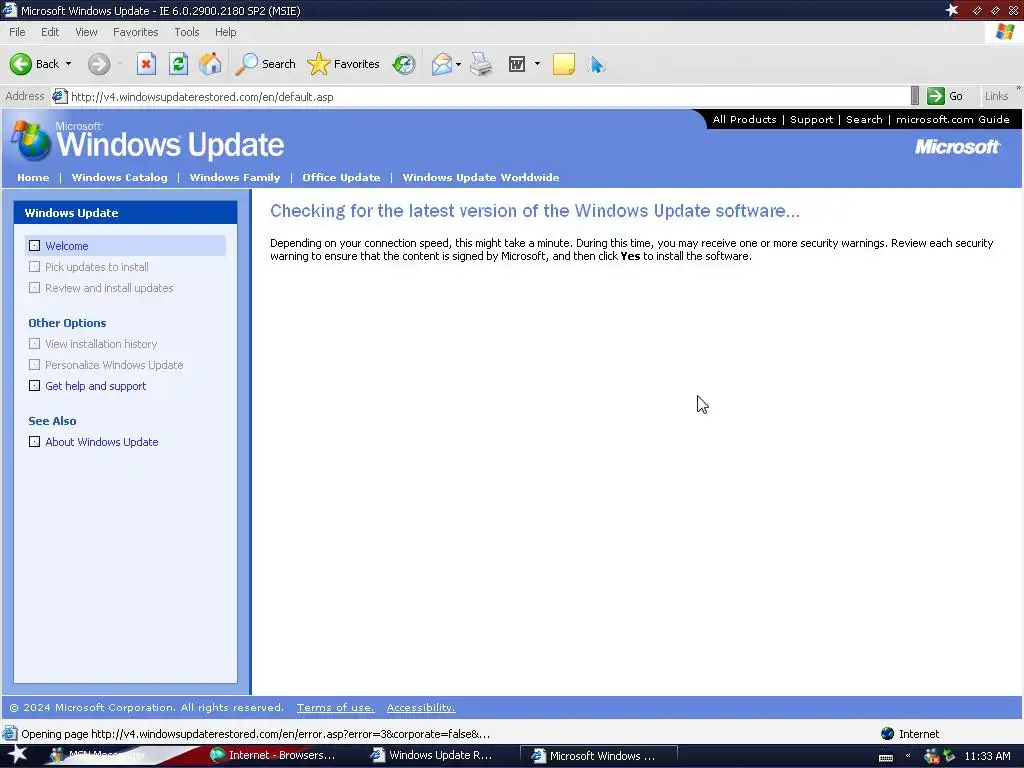This screenshot has height=768, width=1024.
Task: Expand the Links toolbar chevron
Action: coord(1019,88)
